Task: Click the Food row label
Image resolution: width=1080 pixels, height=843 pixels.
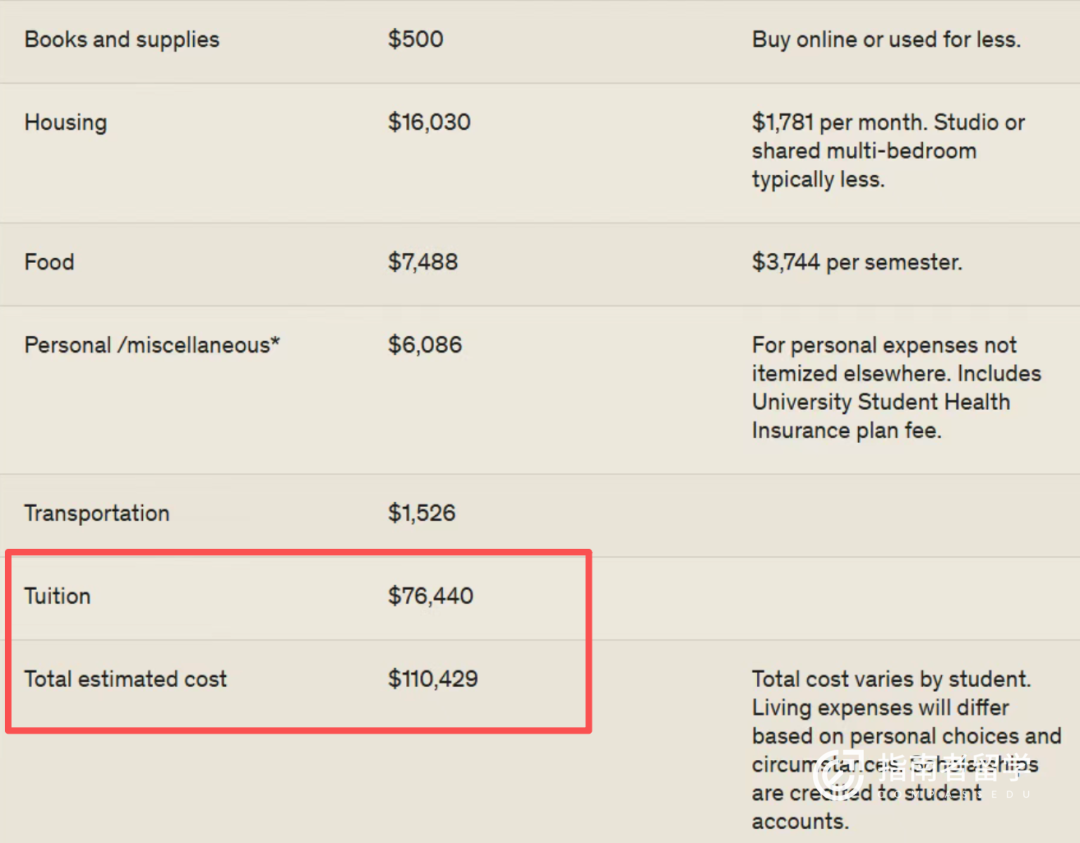Action: 50,262
